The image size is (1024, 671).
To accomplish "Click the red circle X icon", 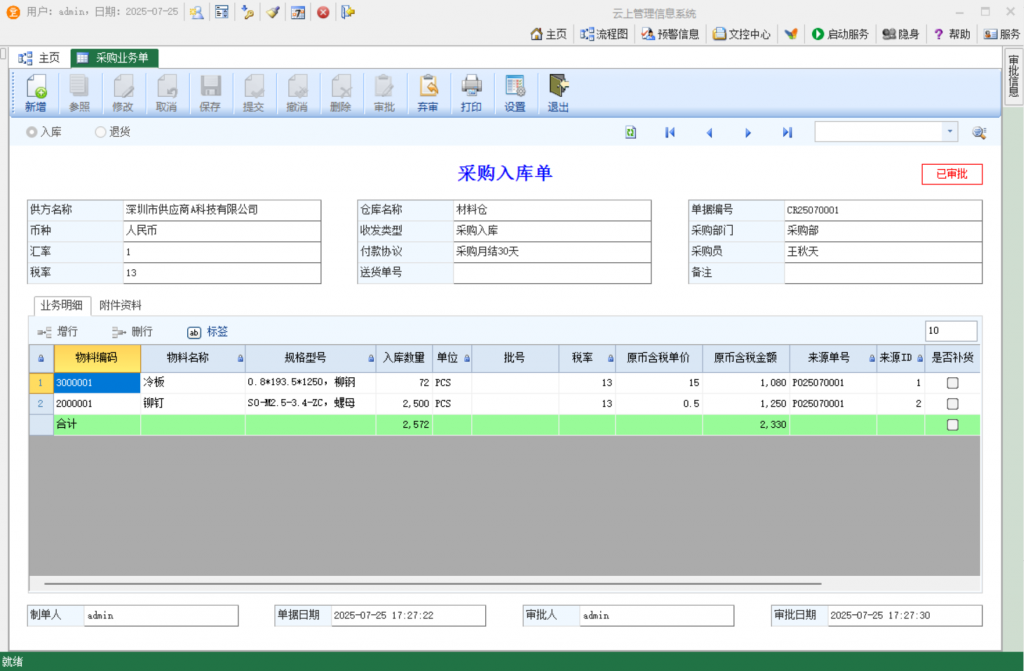I will (x=323, y=12).
